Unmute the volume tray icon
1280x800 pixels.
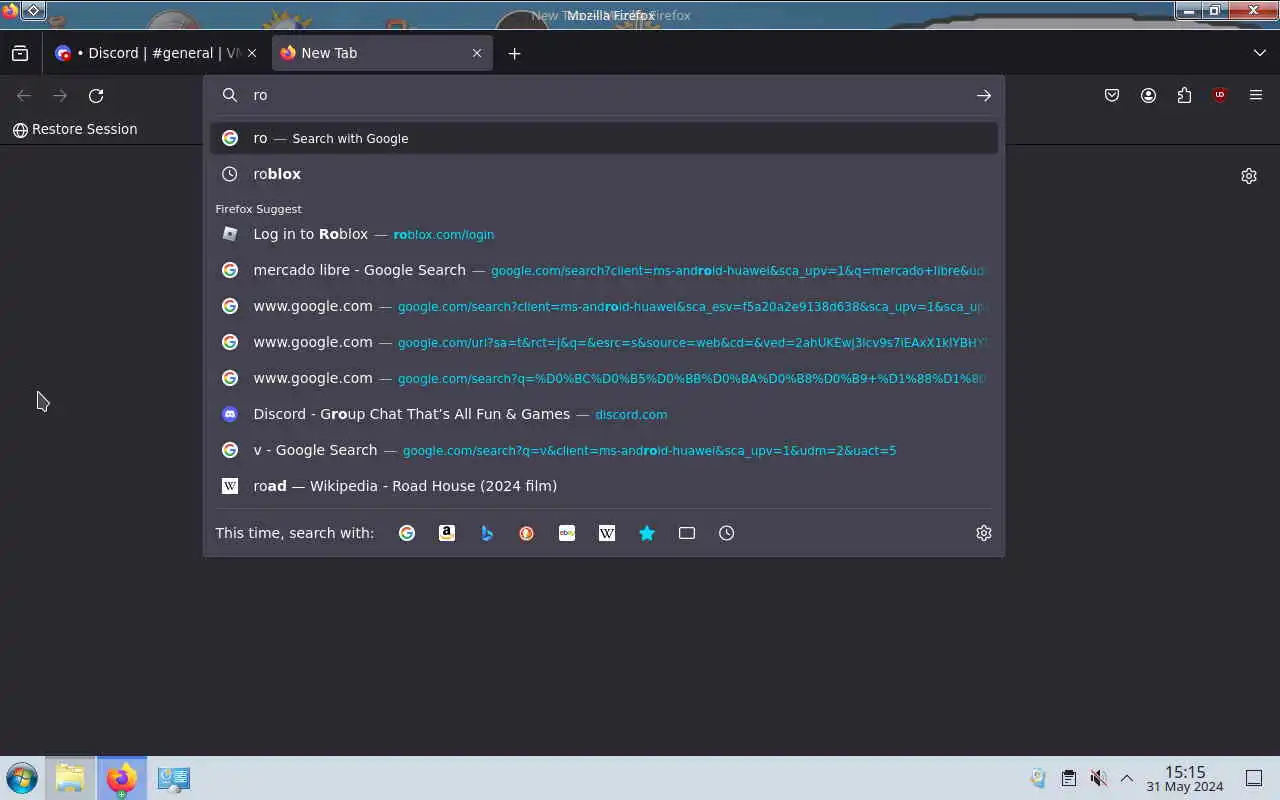pos(1098,778)
